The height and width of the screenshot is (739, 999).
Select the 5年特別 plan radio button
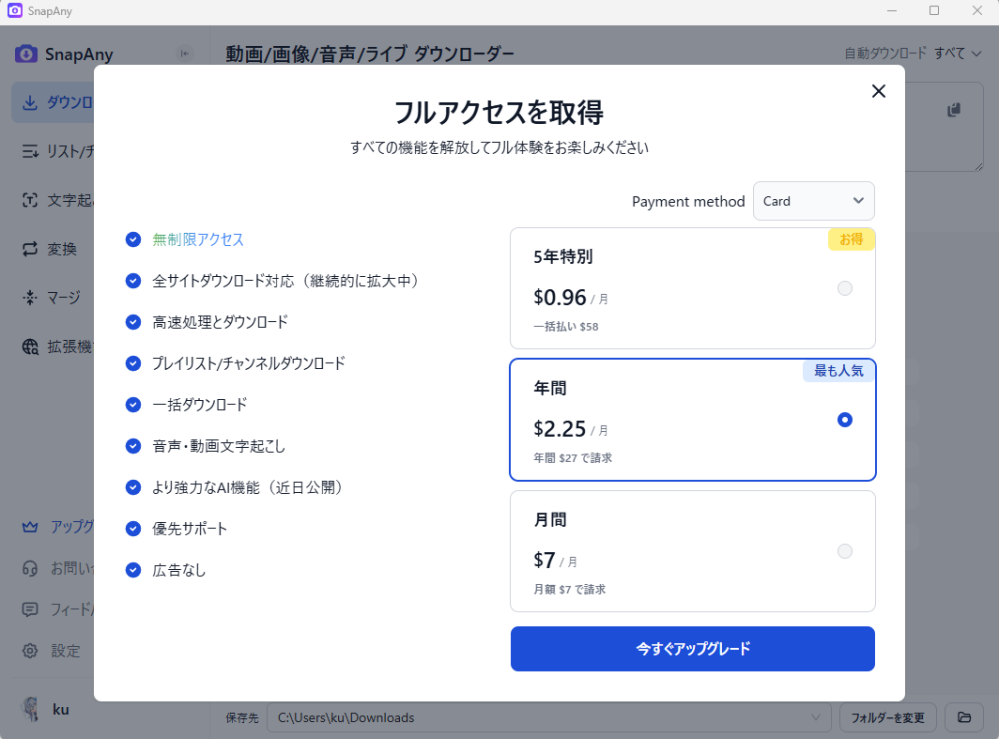coord(845,288)
